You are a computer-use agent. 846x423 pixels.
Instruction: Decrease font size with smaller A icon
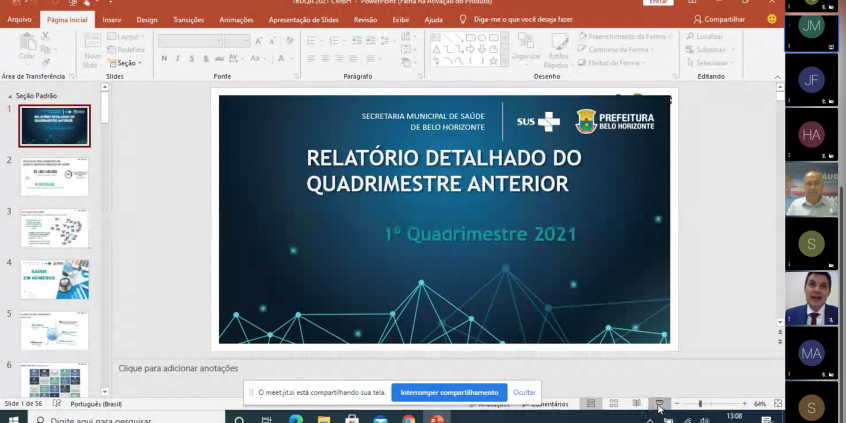(x=273, y=41)
